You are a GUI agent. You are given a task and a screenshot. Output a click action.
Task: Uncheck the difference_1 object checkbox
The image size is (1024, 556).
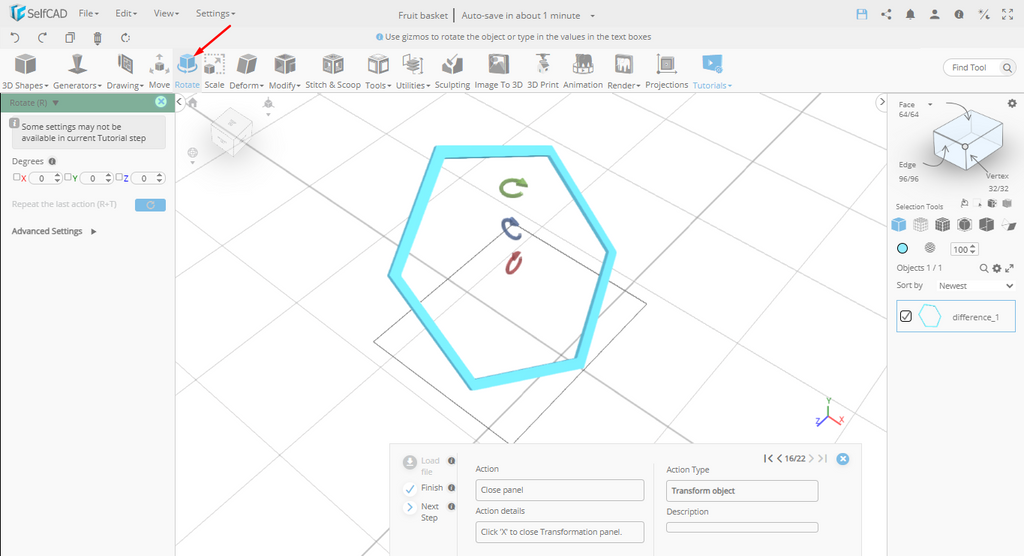coord(906,316)
